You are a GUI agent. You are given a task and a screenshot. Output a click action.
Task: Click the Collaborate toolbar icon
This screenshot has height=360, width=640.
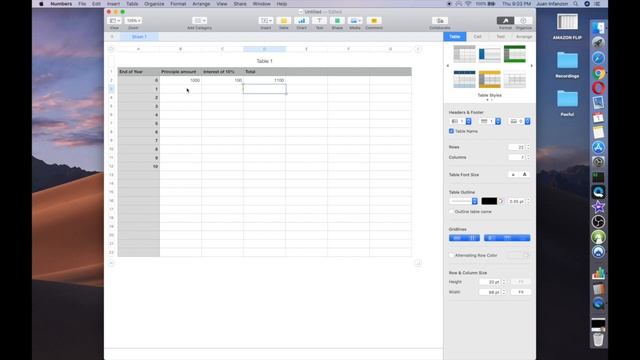point(440,21)
